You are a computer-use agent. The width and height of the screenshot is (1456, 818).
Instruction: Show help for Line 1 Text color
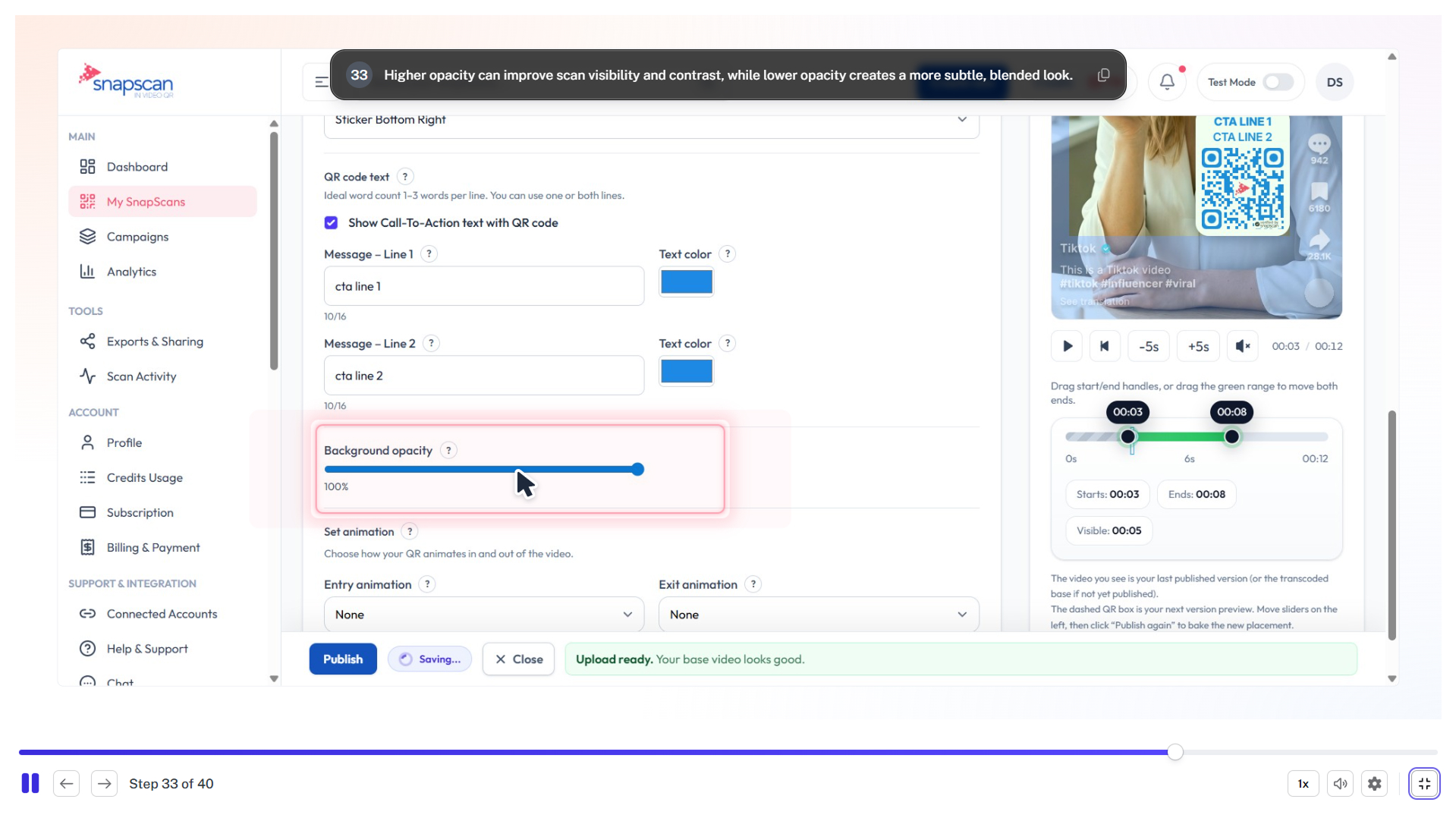[727, 254]
